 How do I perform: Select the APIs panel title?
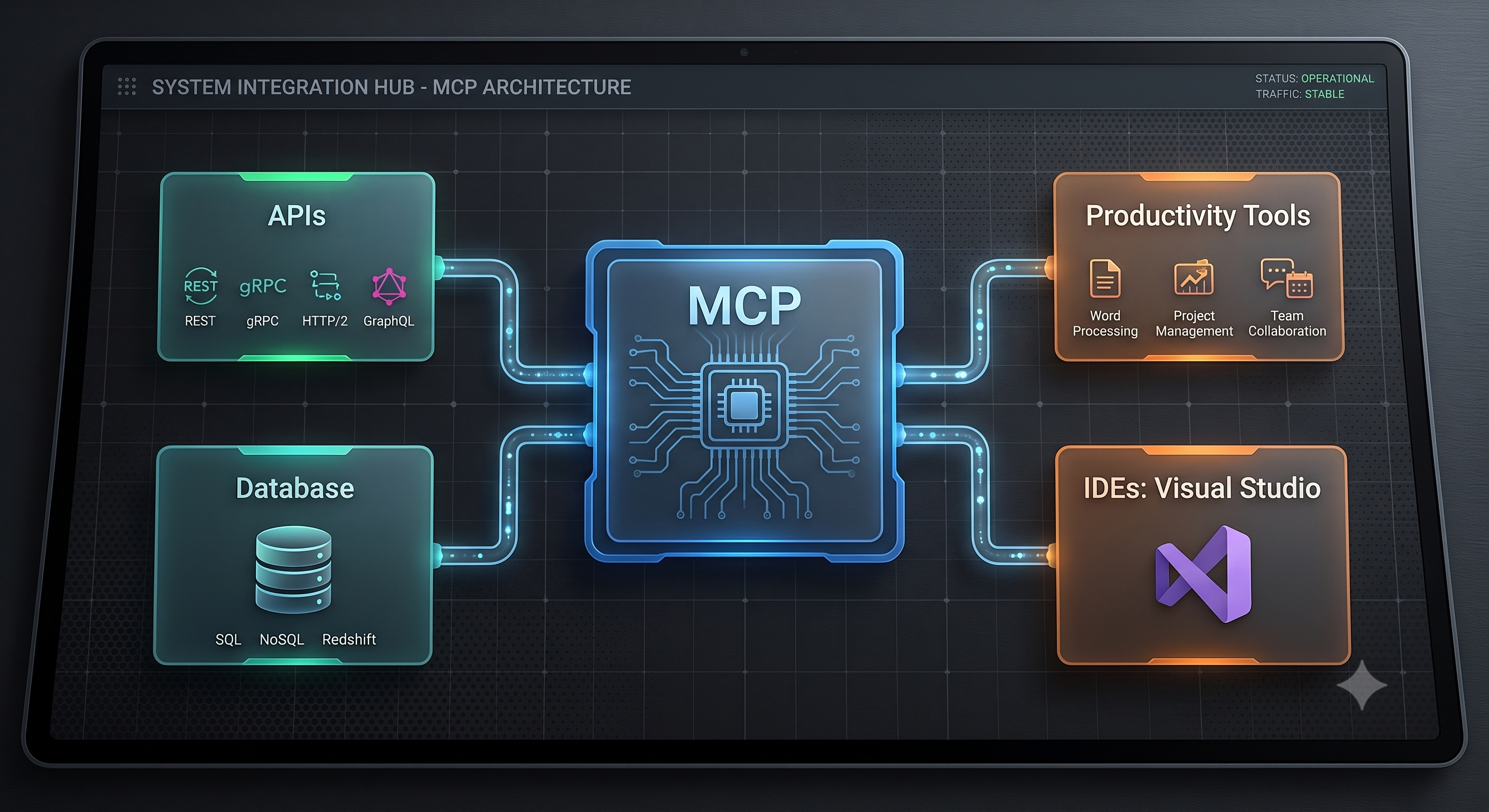coord(297,216)
